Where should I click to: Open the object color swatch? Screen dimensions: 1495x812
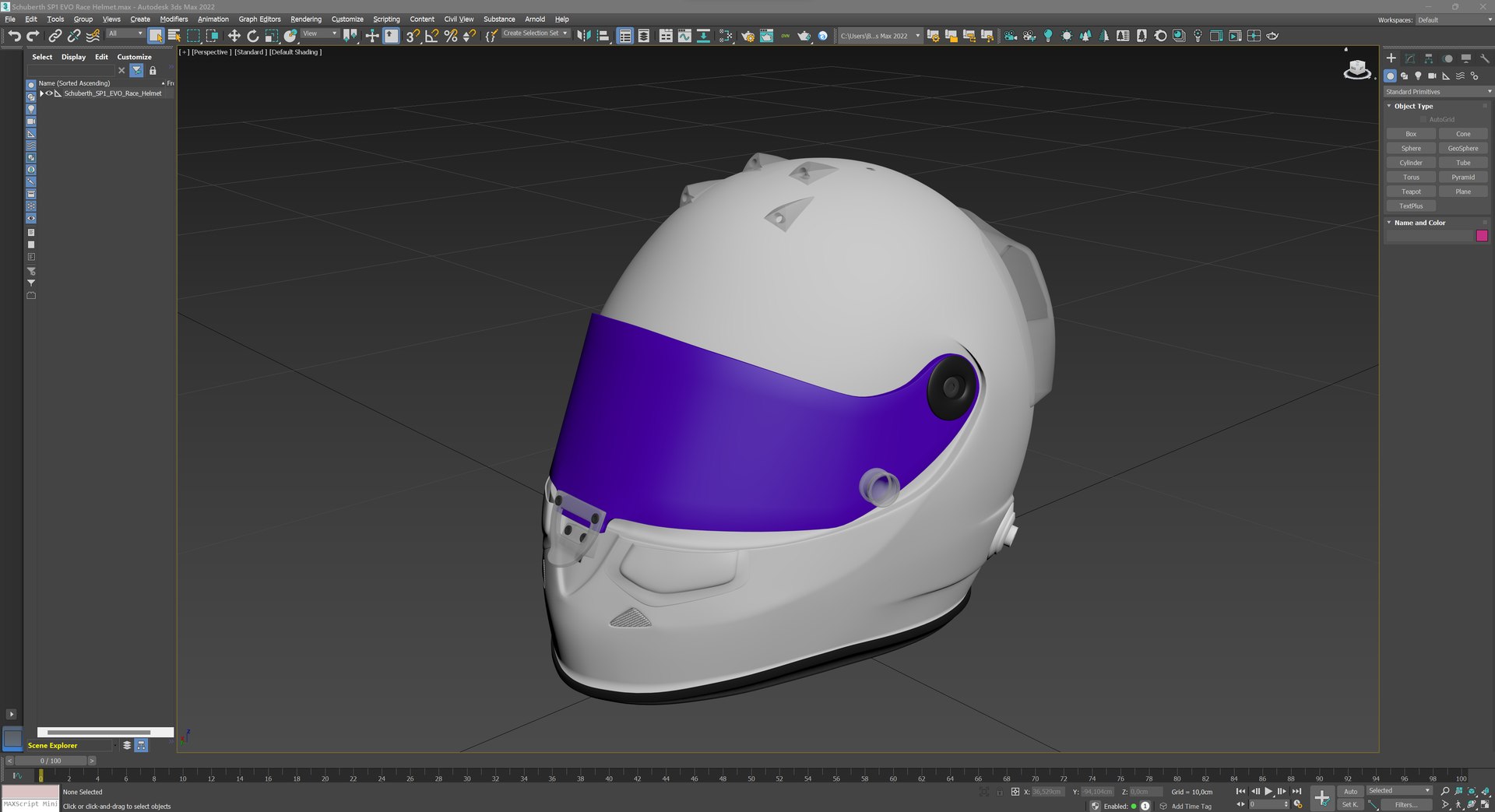pyautogui.click(x=1482, y=236)
